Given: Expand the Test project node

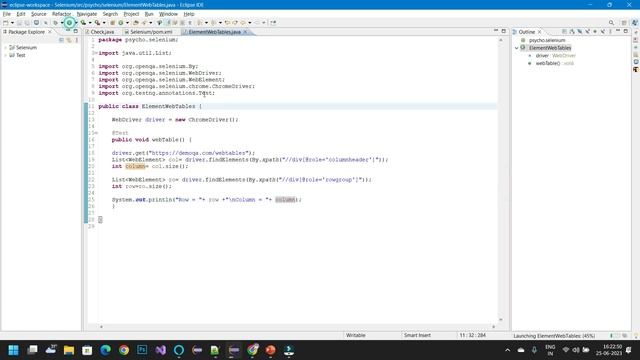Looking at the screenshot, I should (x=5, y=55).
